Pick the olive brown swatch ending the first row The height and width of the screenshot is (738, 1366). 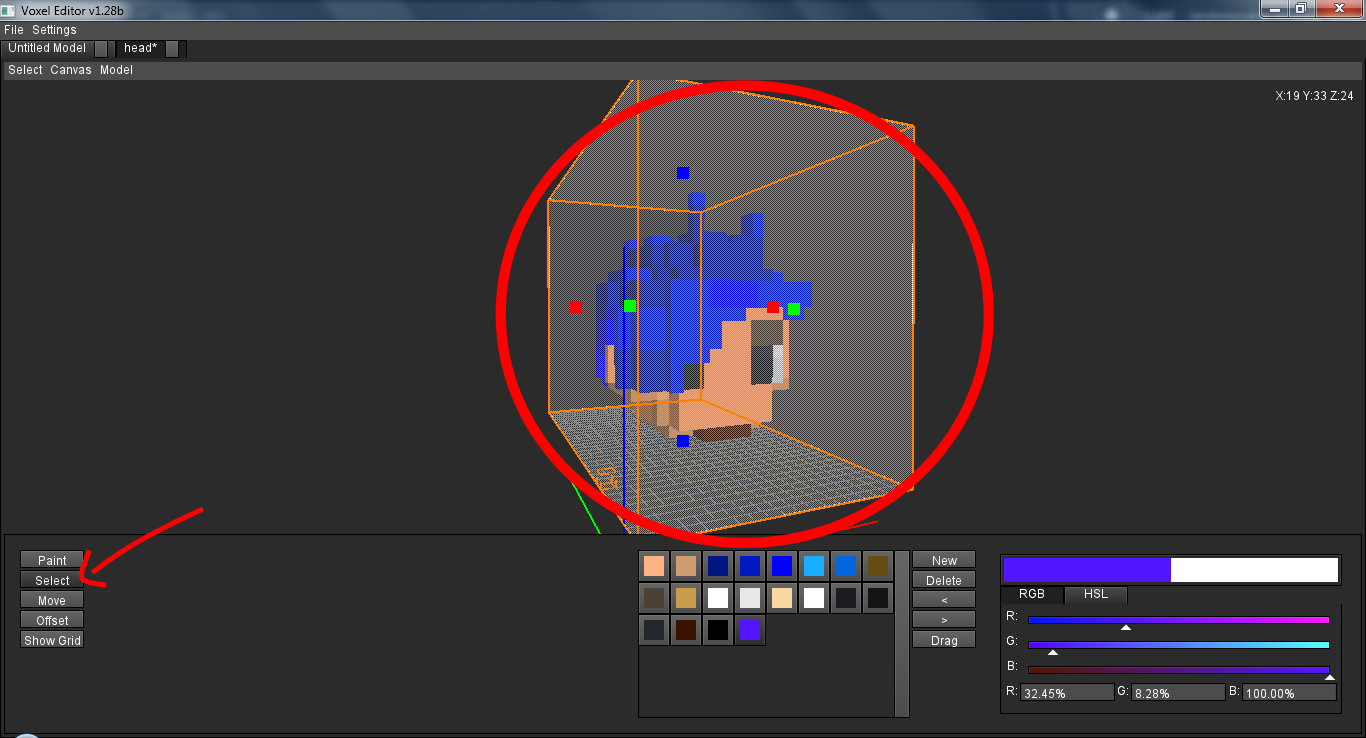click(x=878, y=566)
